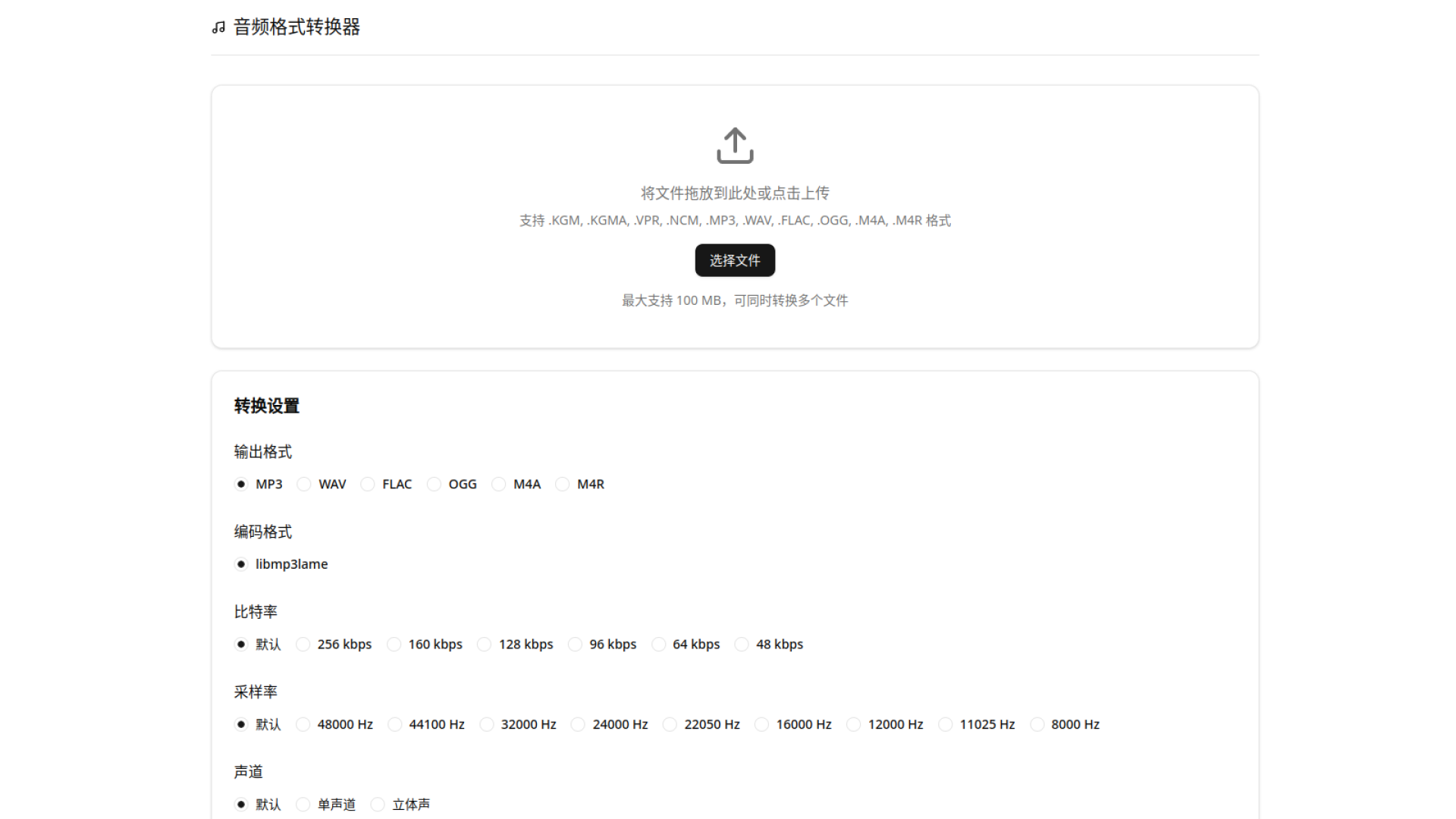This screenshot has width=1456, height=819.
Task: Choose OGG as output format
Action: click(434, 484)
